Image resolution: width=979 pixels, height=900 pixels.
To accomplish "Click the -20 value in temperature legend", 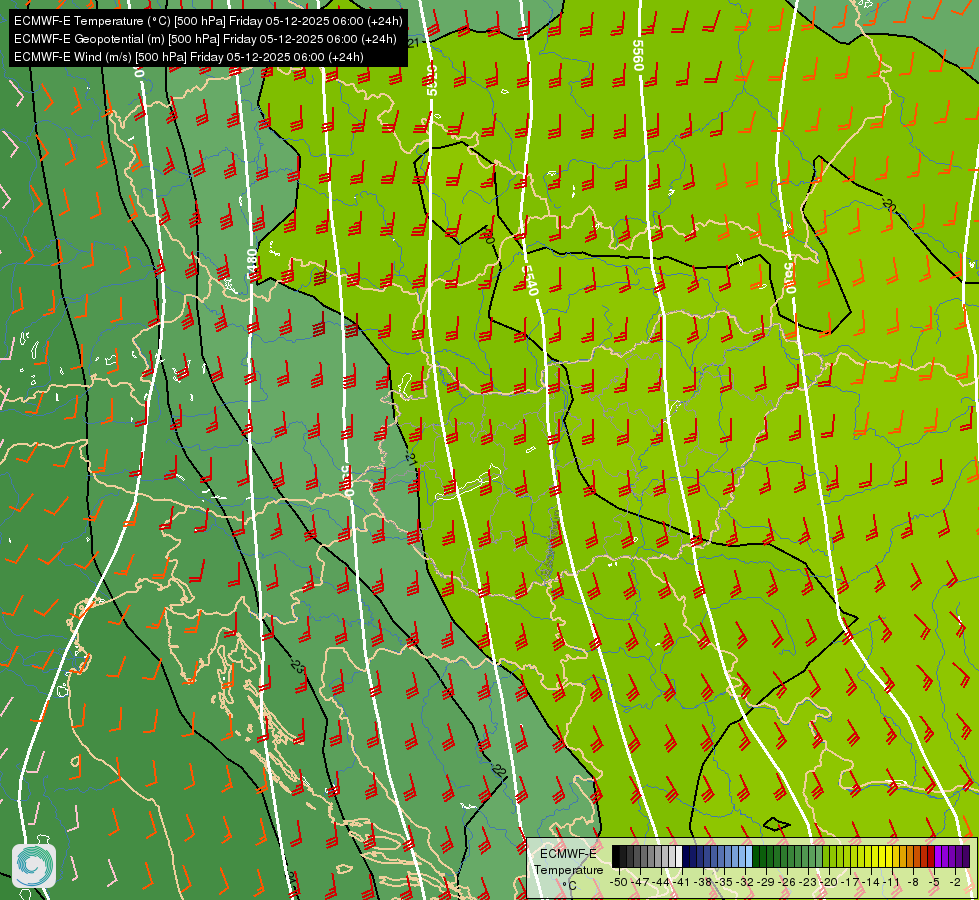I will pyautogui.click(x=829, y=882).
